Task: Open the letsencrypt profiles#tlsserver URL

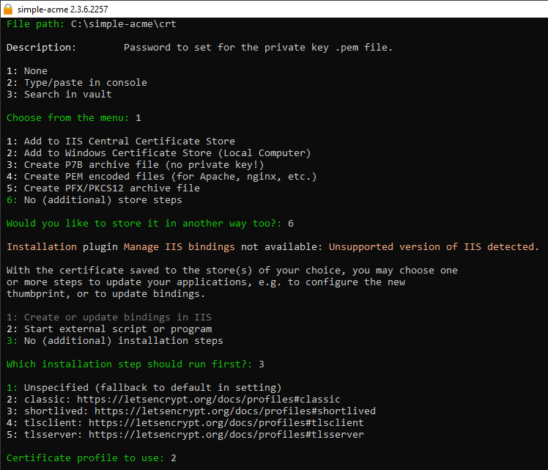Action: 226,435
